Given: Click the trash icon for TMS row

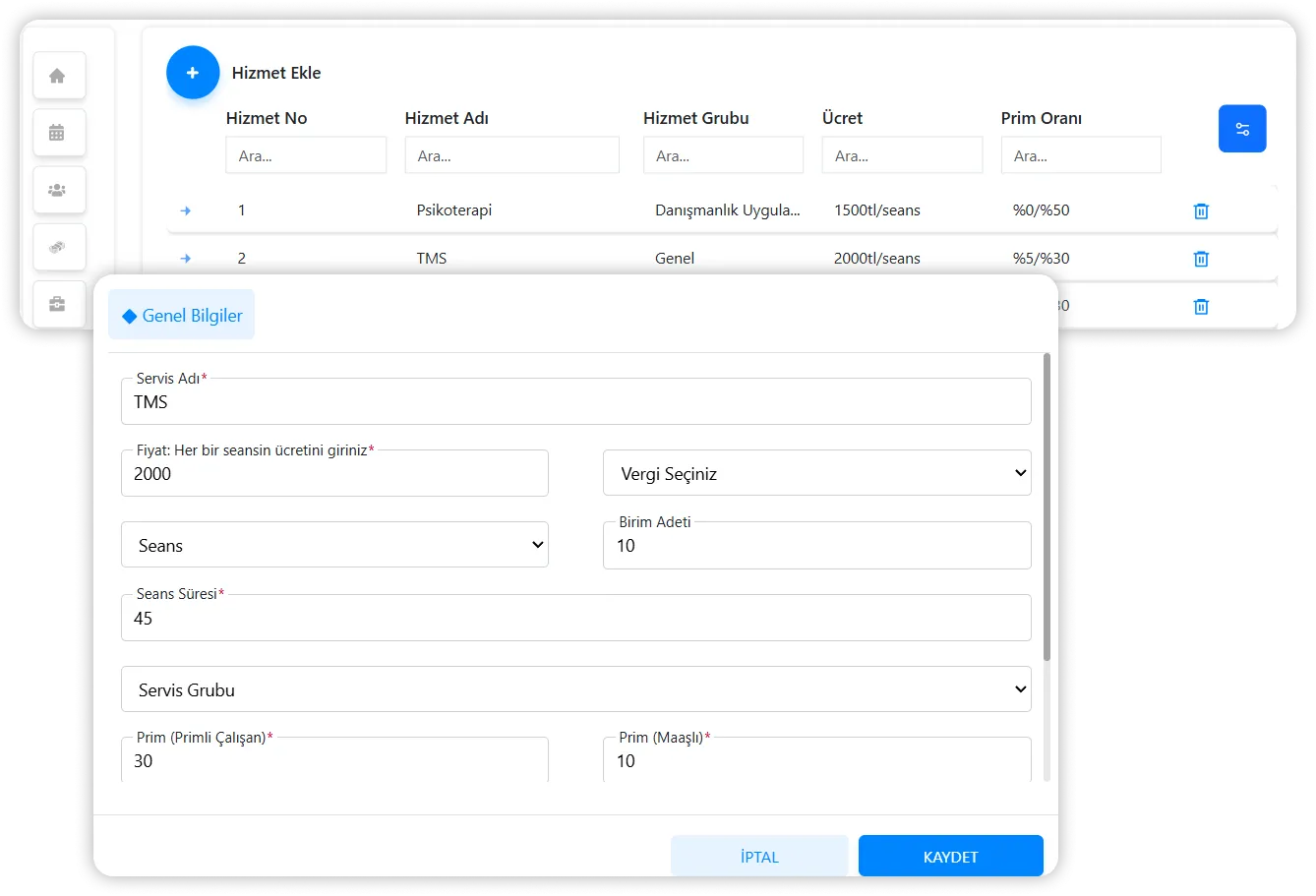Looking at the screenshot, I should point(1200,259).
